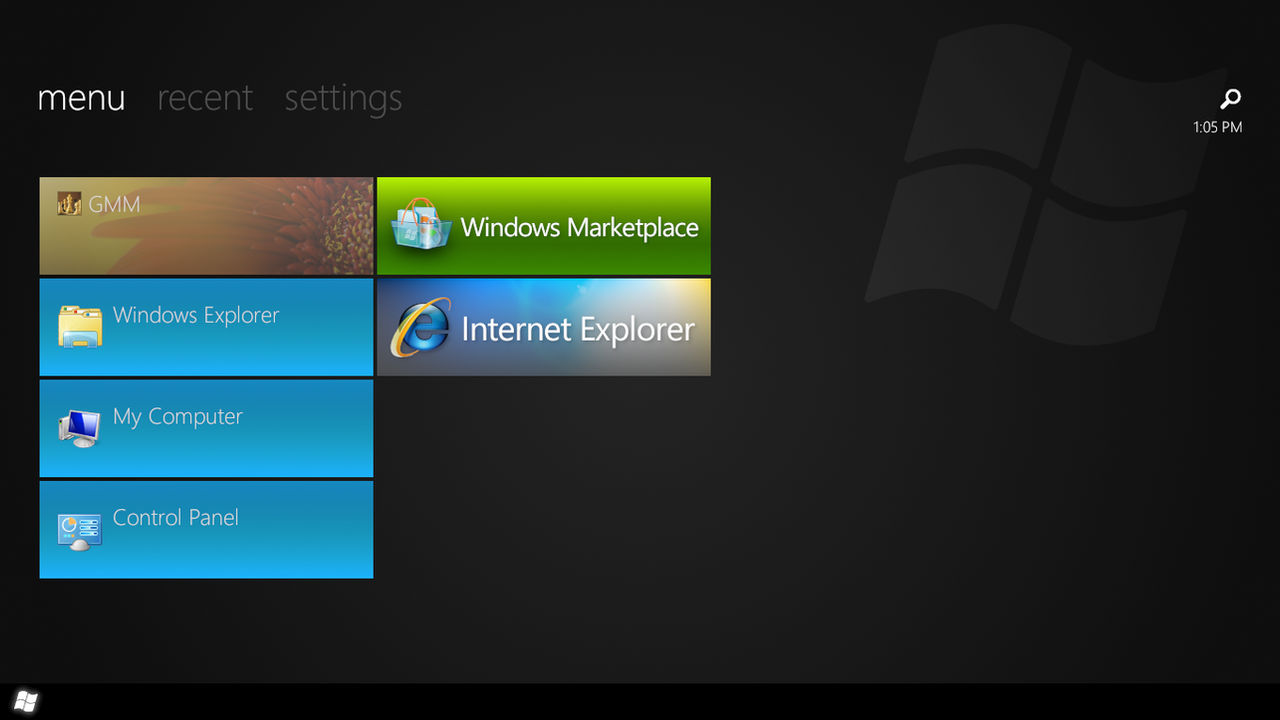The height and width of the screenshot is (720, 1280).
Task: Switch to the menu tab
Action: coord(81,98)
